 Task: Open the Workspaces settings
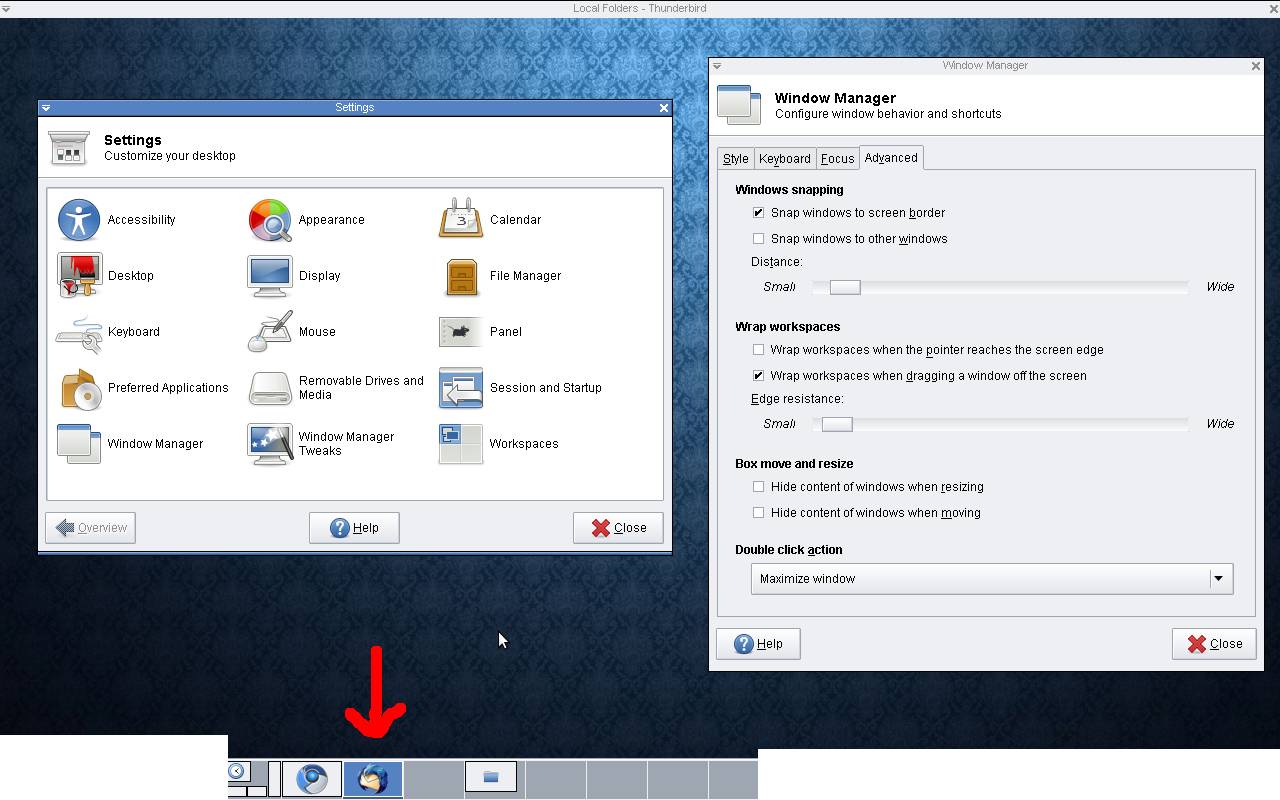[461, 444]
